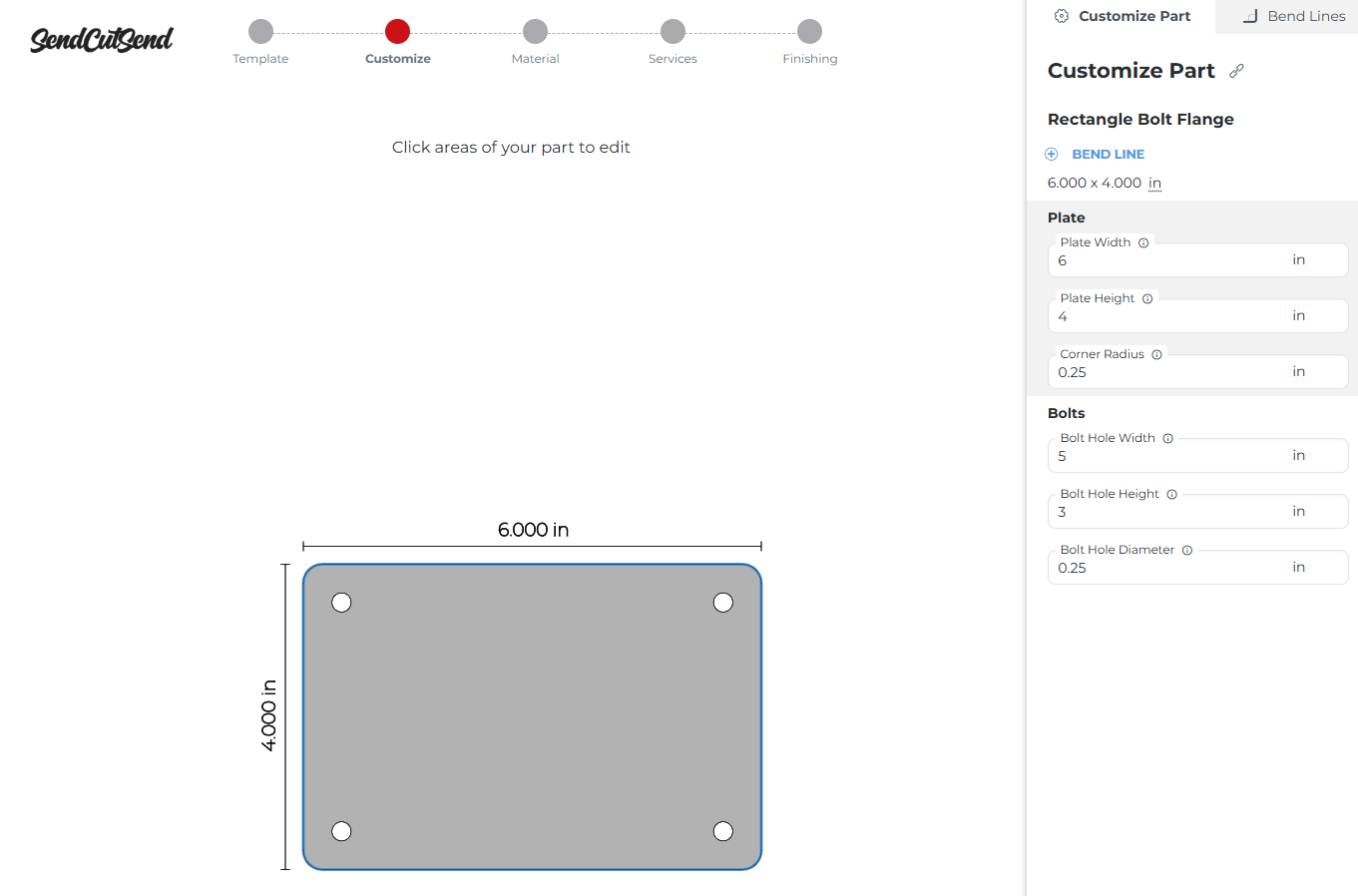Viewport: 1358px width, 896px height.
Task: Open the Plate Height info icon
Action: pos(1147,298)
